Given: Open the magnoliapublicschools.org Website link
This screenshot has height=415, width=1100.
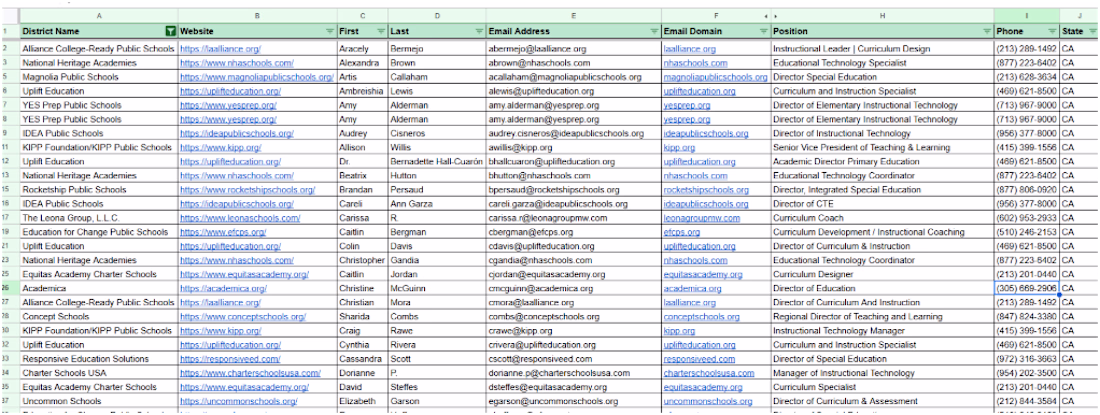Looking at the screenshot, I should coord(257,77).
